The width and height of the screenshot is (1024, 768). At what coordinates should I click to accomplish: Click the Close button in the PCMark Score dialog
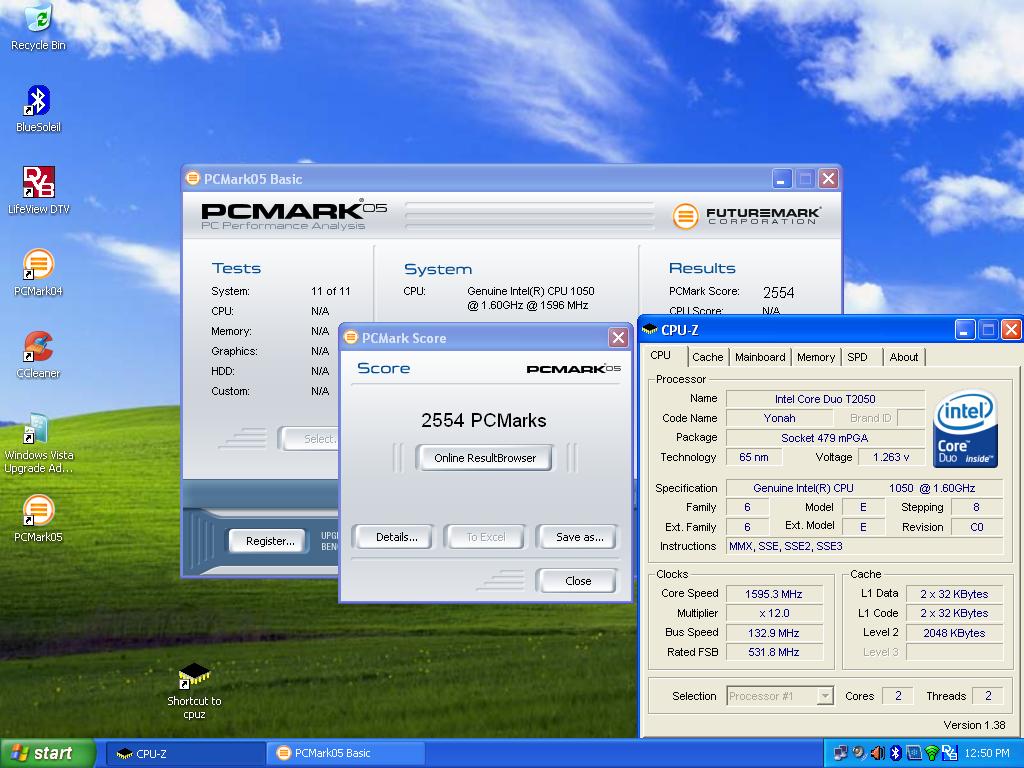[578, 581]
